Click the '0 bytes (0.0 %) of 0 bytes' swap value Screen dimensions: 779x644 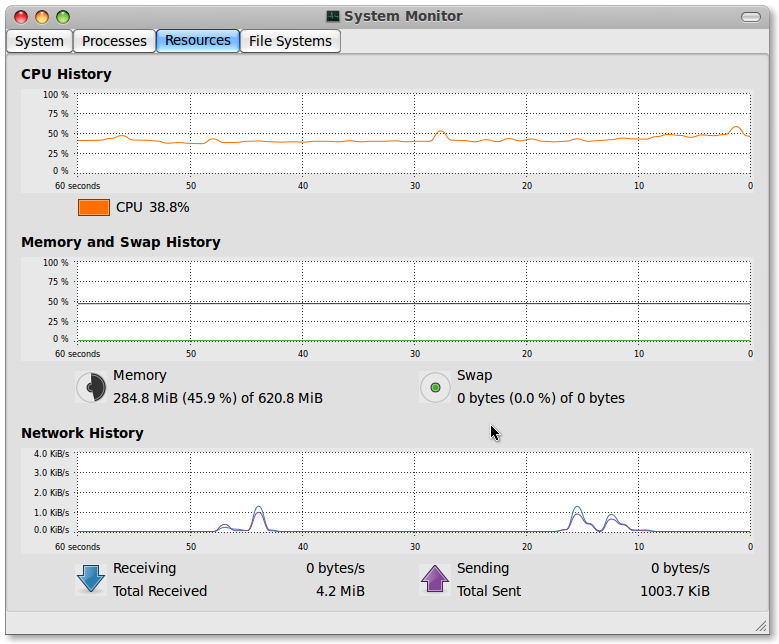541,398
